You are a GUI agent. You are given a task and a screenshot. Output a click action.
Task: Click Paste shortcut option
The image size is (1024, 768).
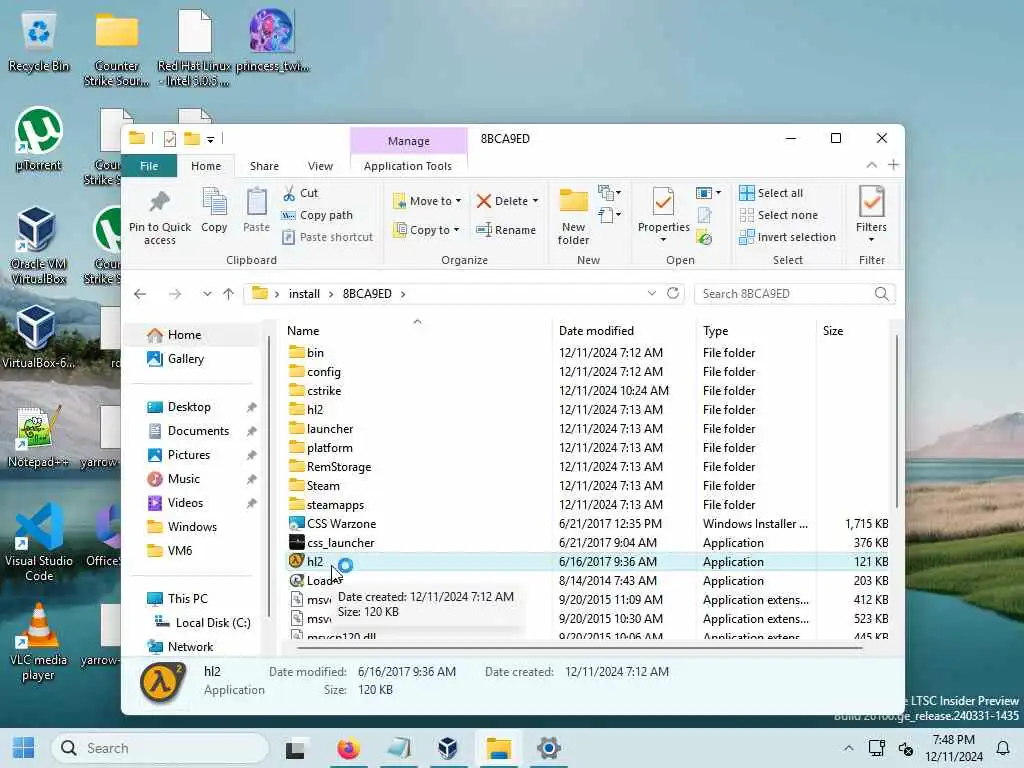click(x=328, y=237)
